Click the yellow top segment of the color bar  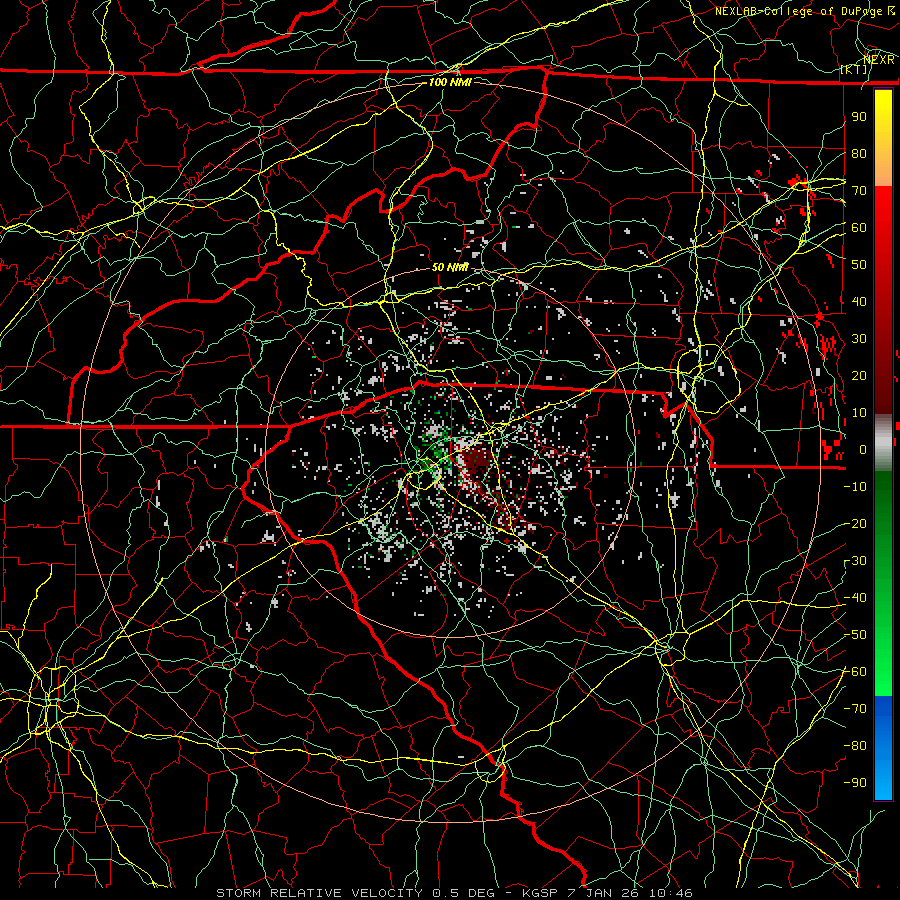click(x=883, y=138)
